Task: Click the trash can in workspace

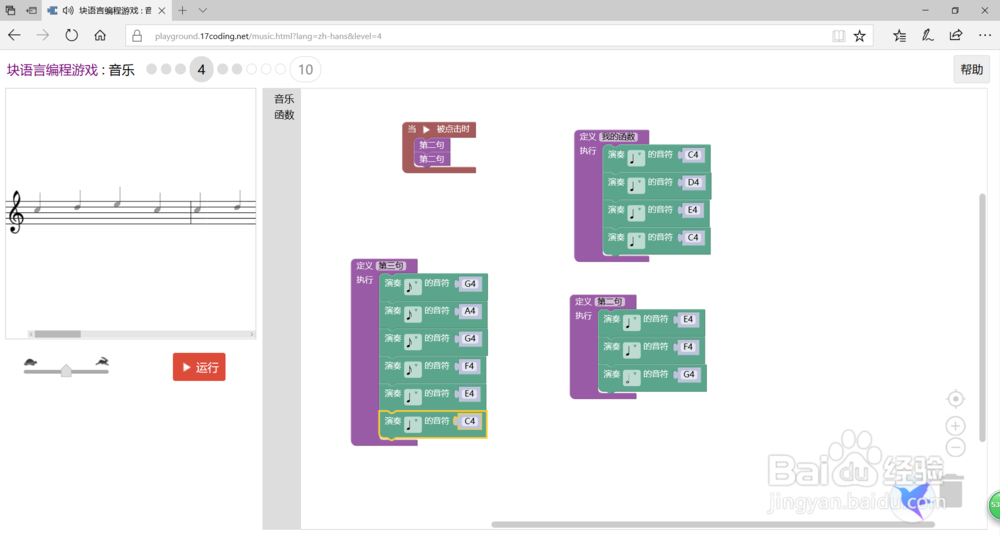Action: 950,491
